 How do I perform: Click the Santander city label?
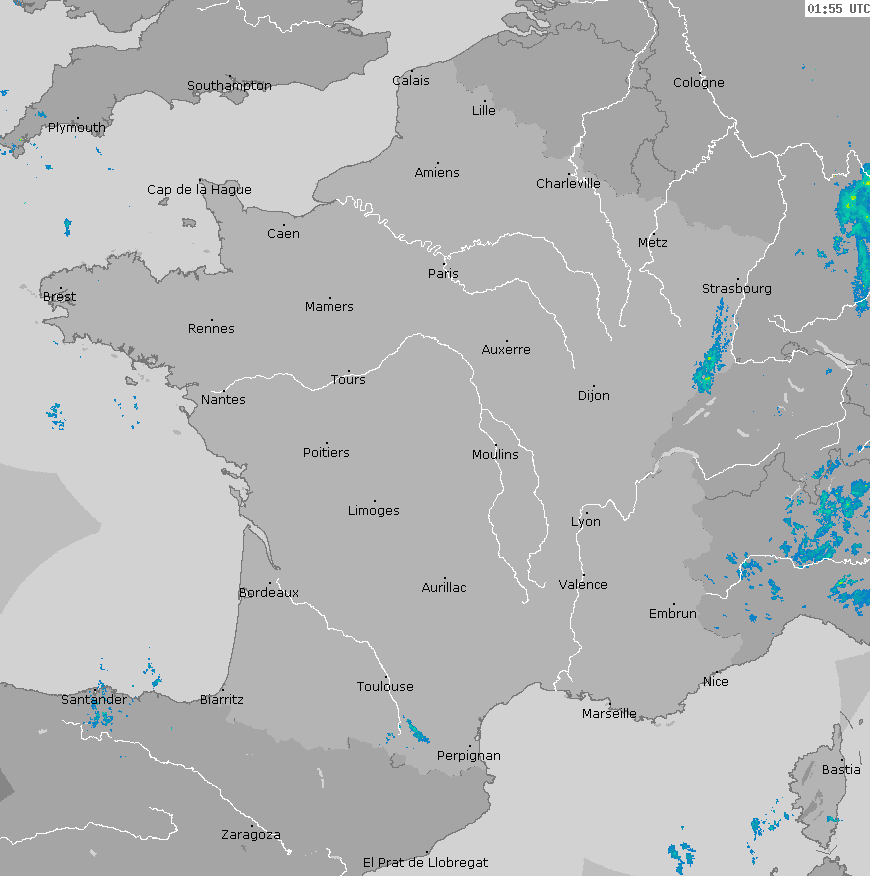[94, 700]
